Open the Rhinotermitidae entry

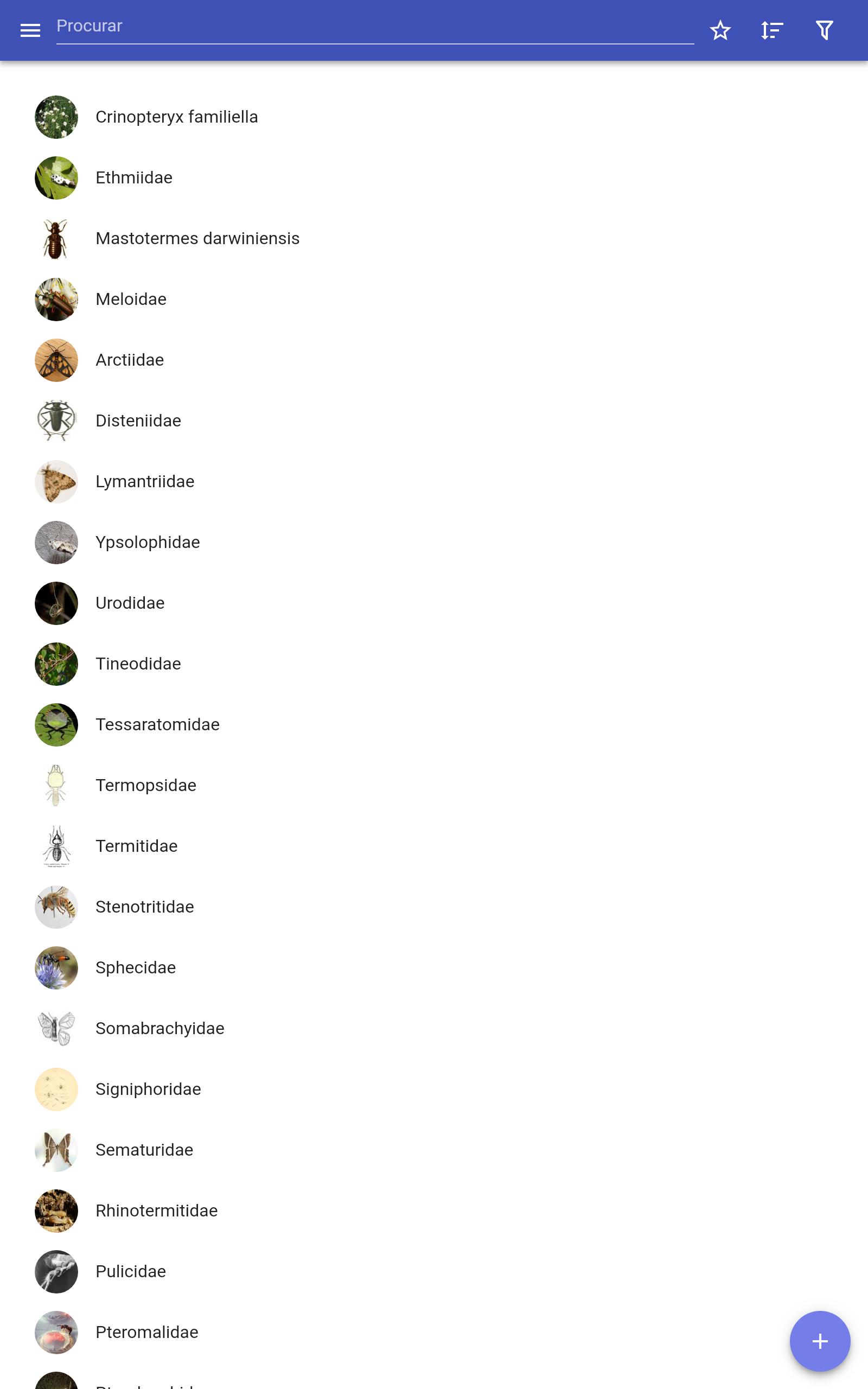[434, 1211]
